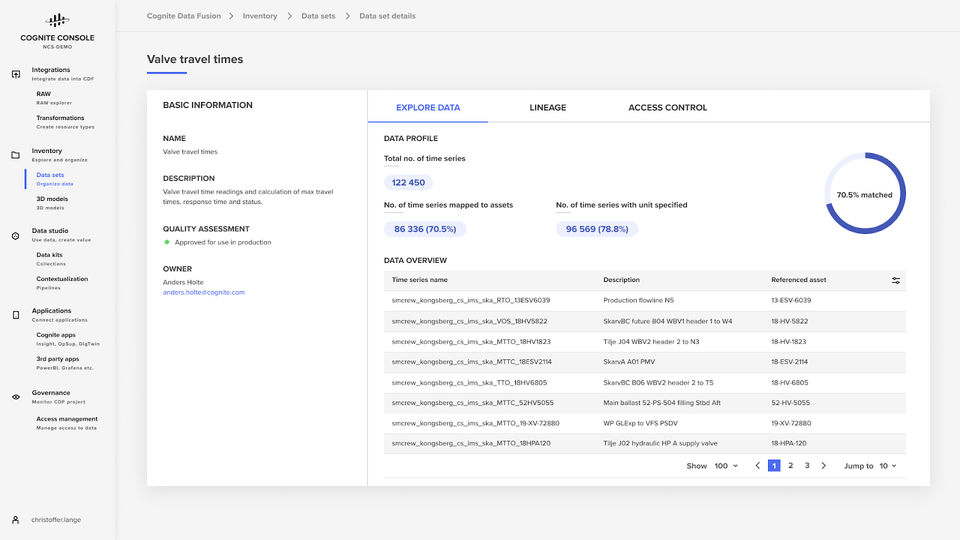Click the Governance eye icon
This screenshot has height=540, width=960.
click(x=16, y=397)
